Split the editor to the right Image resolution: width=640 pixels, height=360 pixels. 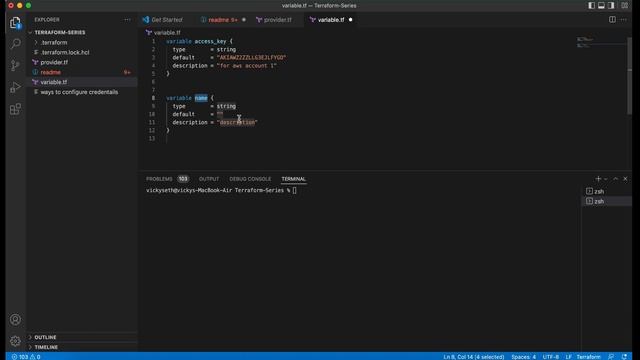pos(612,20)
